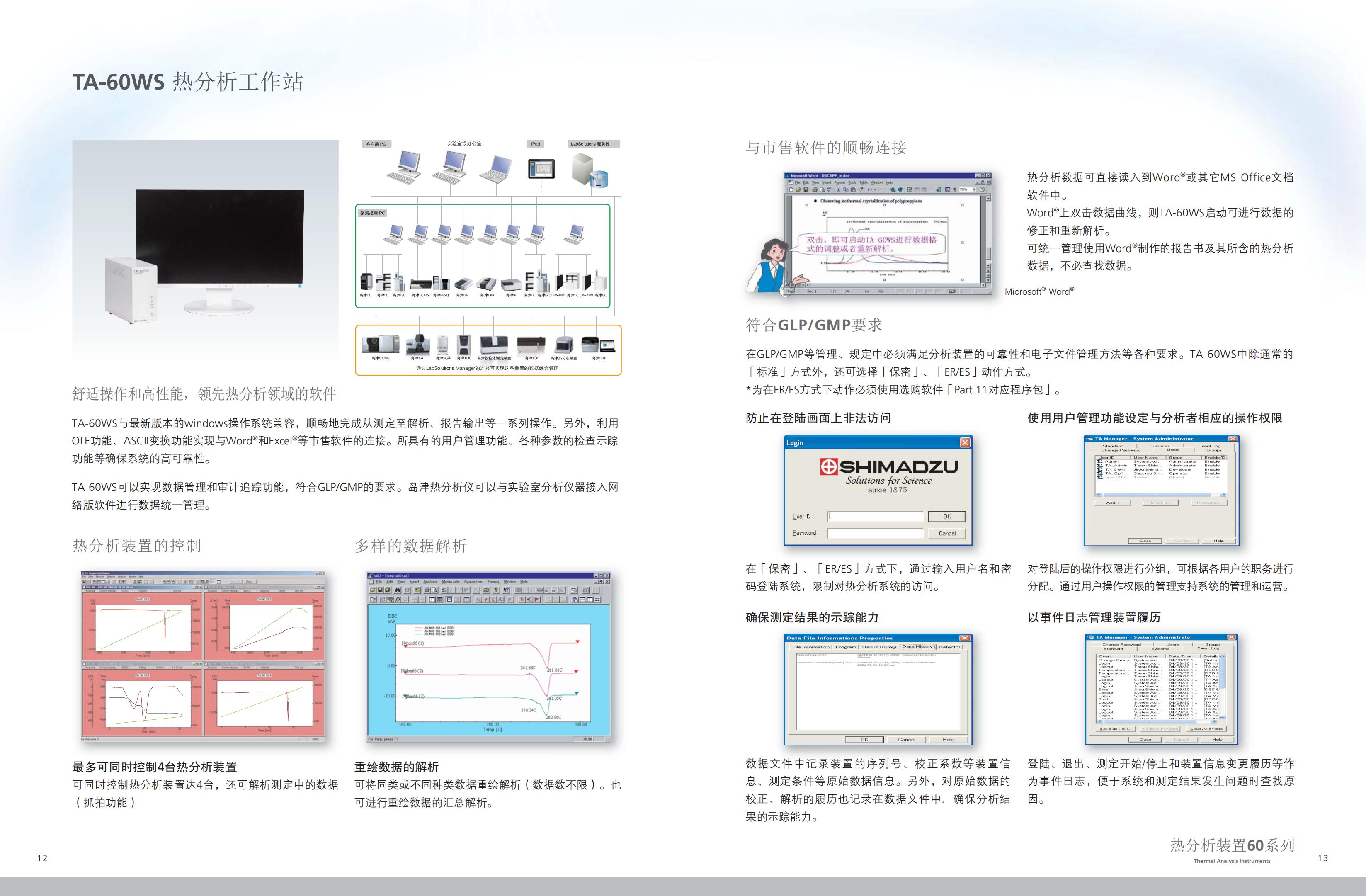Open the Manipulate menu in ta60

(x=451, y=582)
